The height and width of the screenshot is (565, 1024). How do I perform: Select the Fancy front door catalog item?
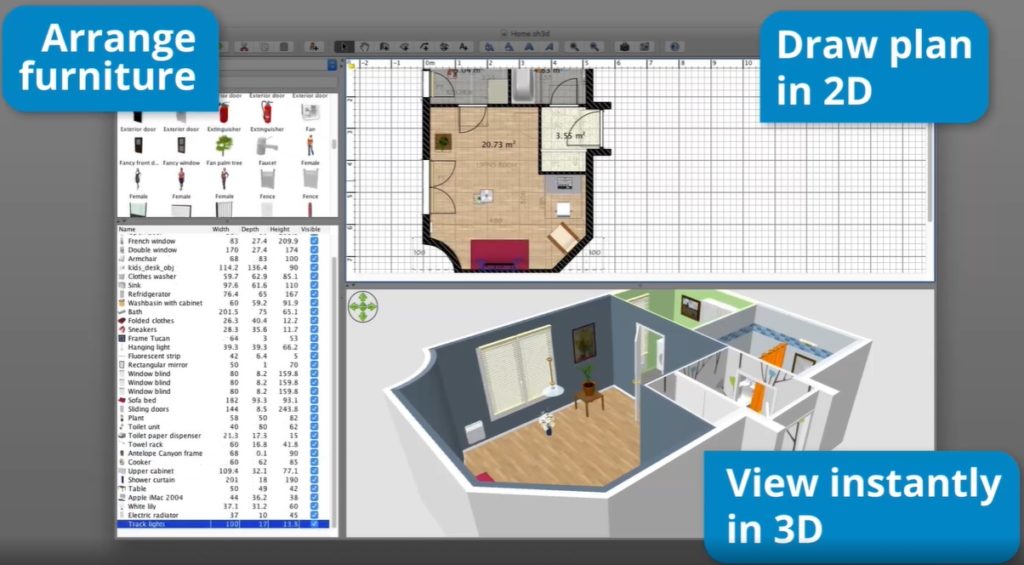click(138, 150)
